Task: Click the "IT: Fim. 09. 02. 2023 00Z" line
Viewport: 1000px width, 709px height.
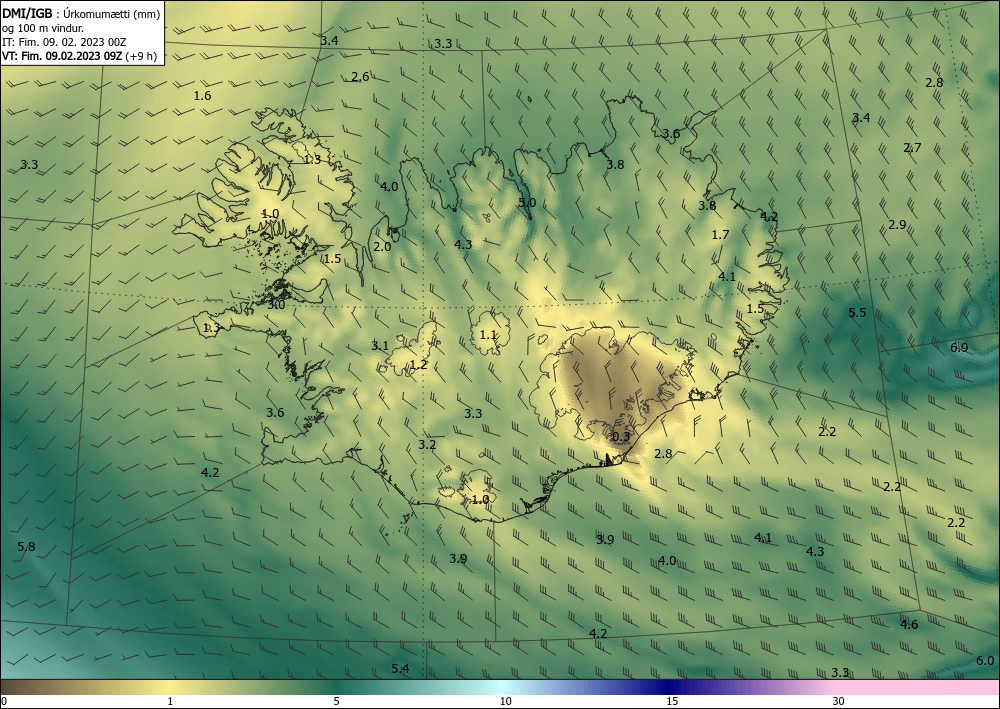Action: pyautogui.click(x=64, y=41)
